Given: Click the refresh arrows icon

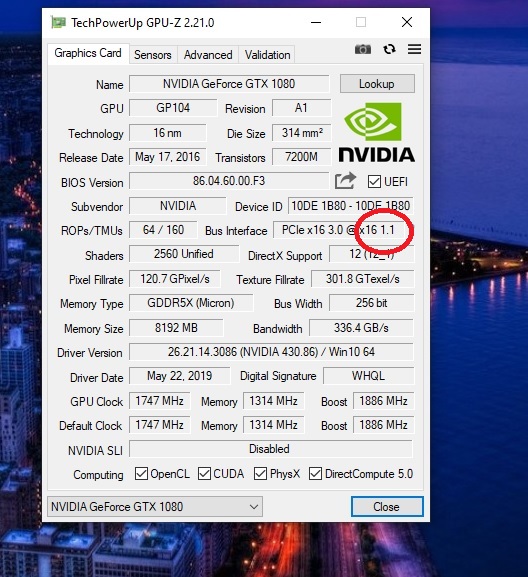Looking at the screenshot, I should [389, 49].
